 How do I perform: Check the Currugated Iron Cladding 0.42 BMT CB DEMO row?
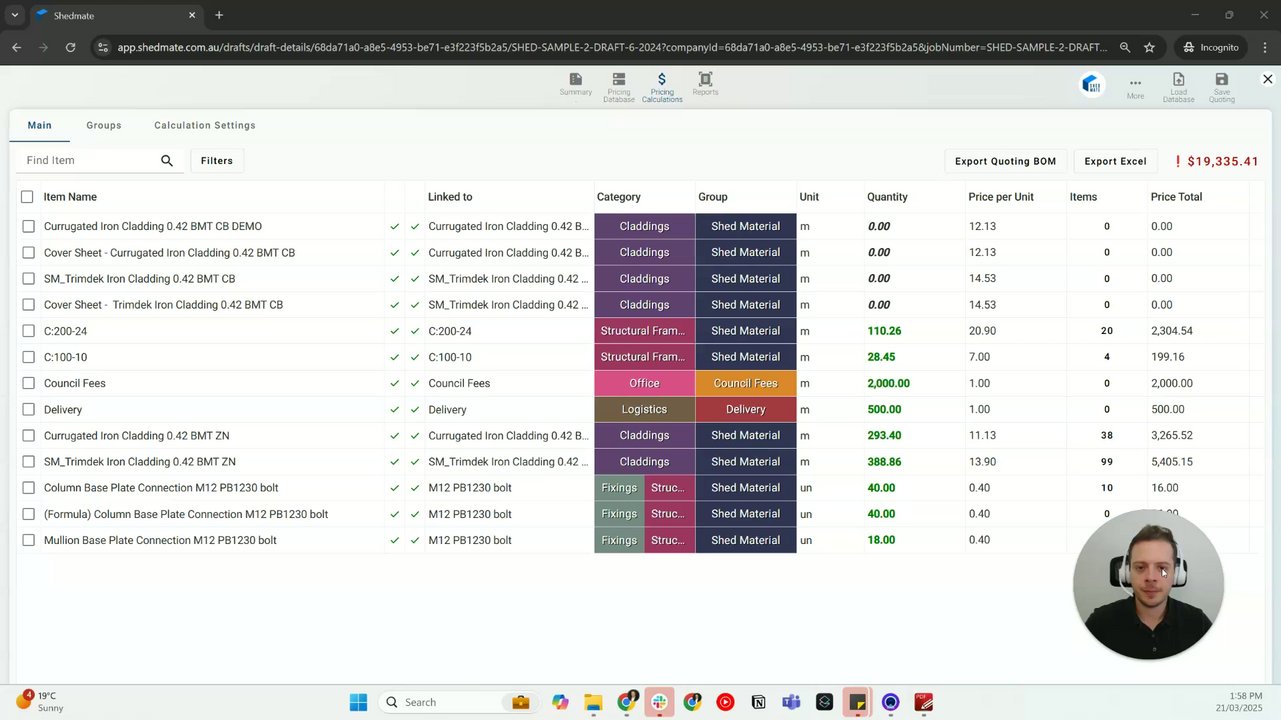[x=28, y=227]
